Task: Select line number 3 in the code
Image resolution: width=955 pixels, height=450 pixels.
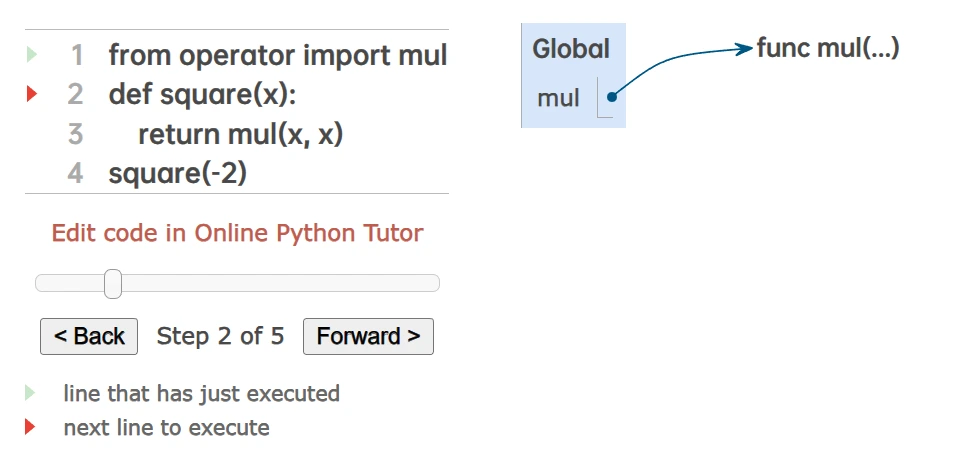Action: click(x=76, y=134)
